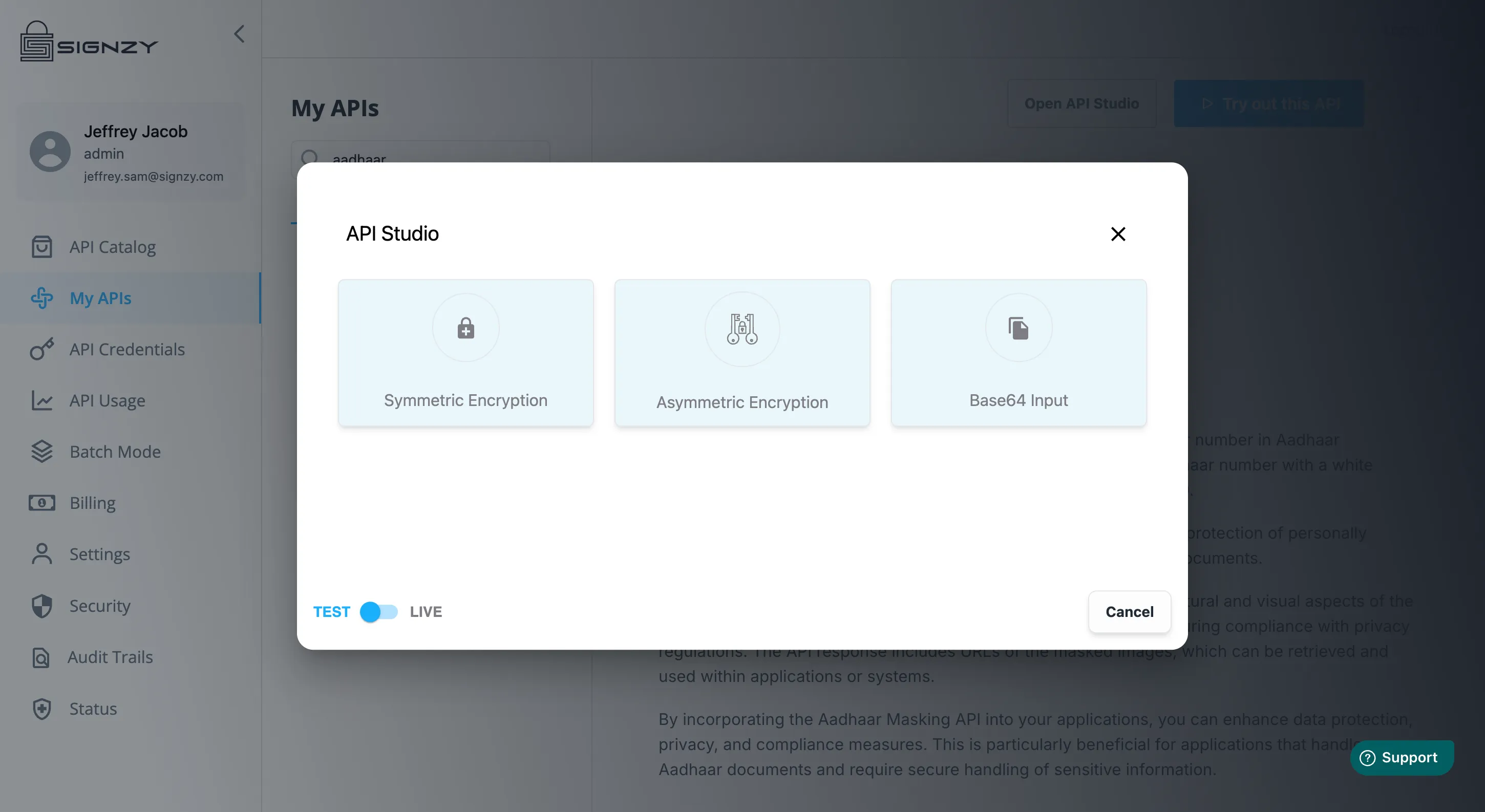Click the TEST label
1485x812 pixels.
331,611
